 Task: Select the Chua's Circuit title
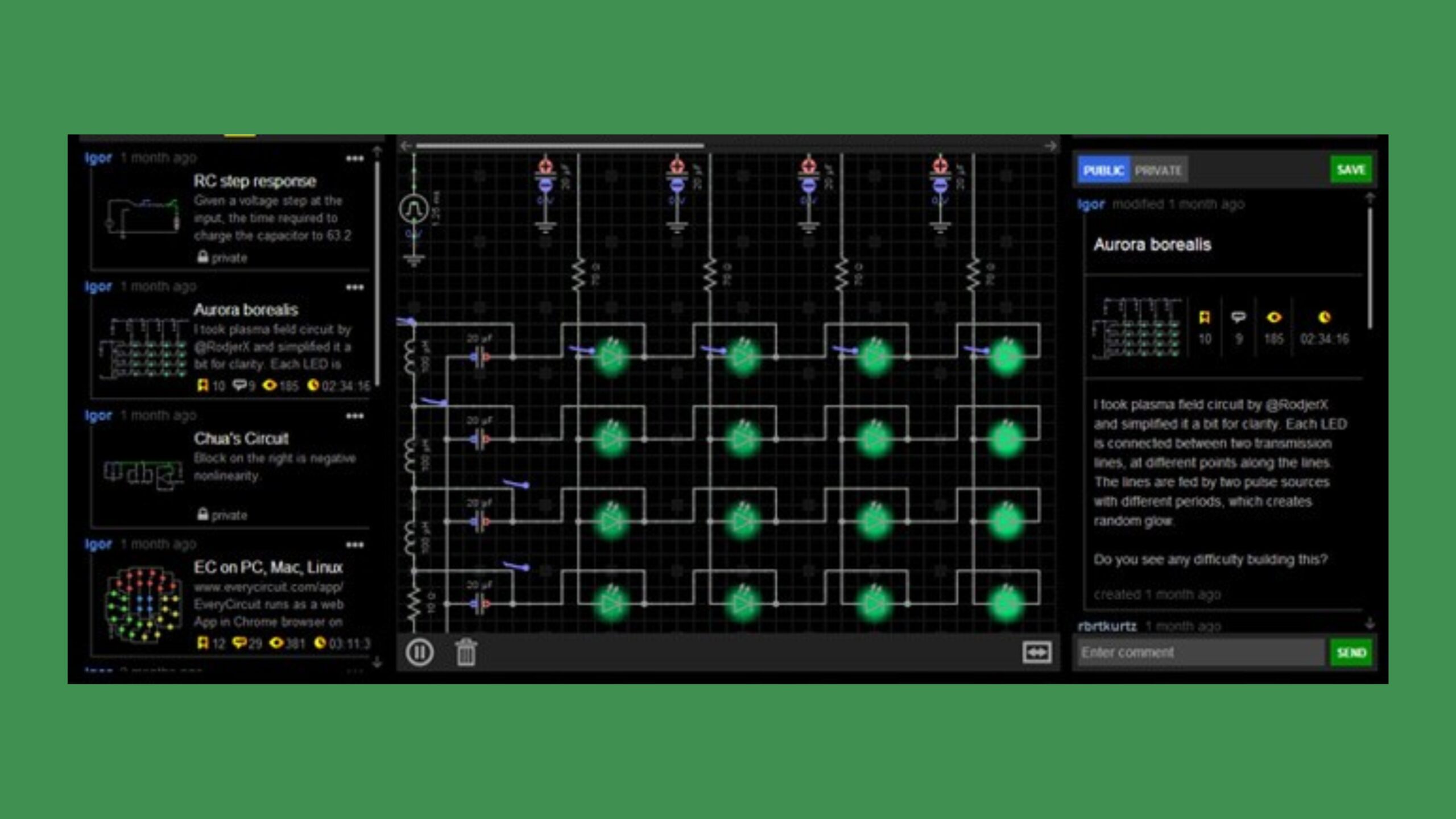(x=241, y=439)
